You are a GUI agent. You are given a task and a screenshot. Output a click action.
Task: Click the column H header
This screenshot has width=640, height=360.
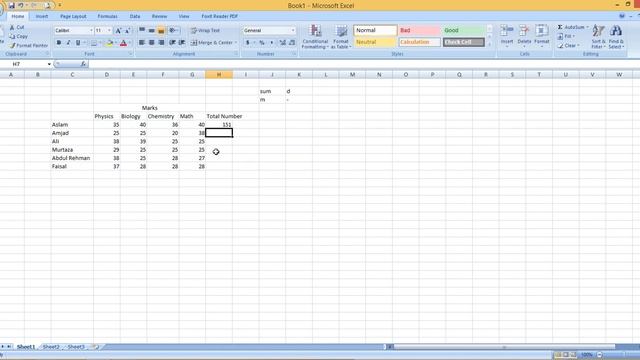point(219,75)
